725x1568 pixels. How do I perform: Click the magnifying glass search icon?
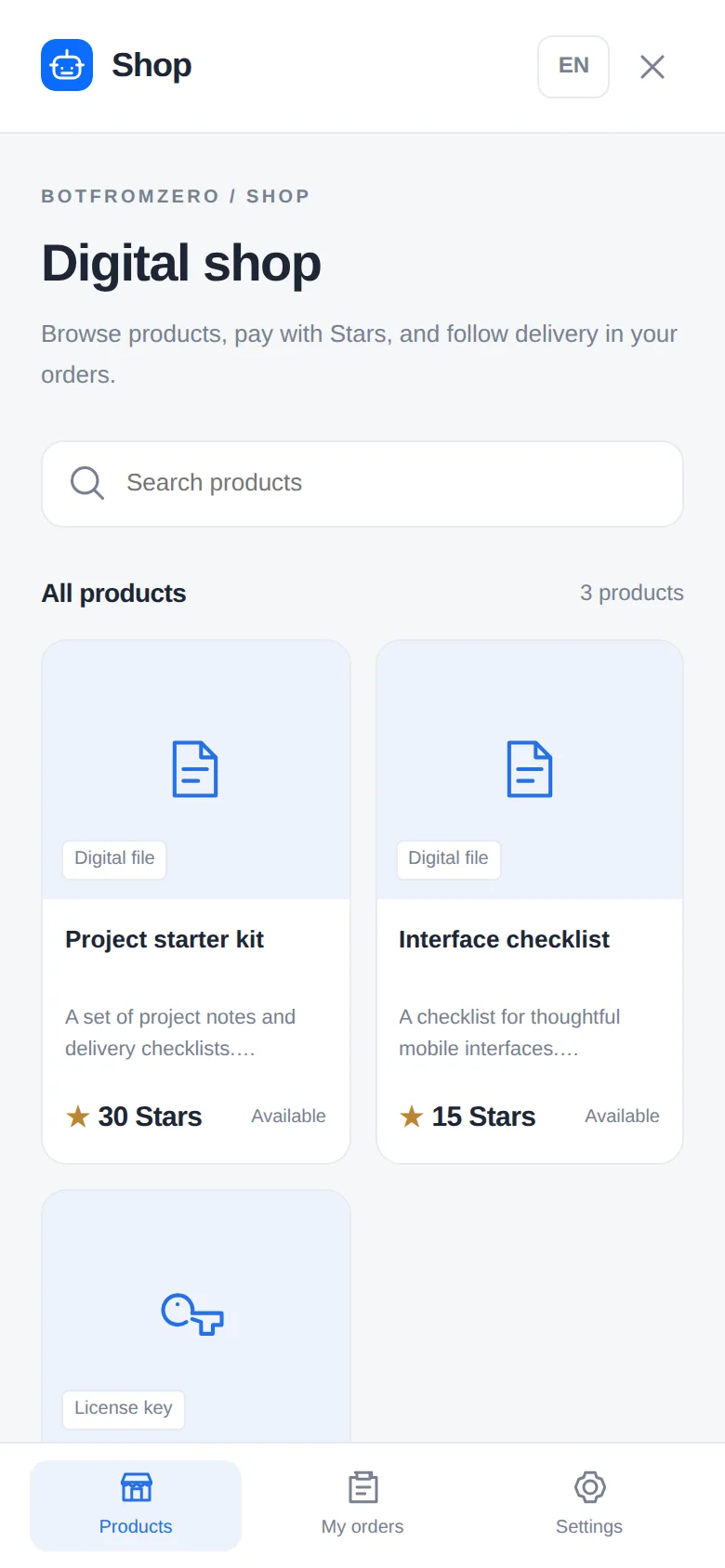[87, 483]
